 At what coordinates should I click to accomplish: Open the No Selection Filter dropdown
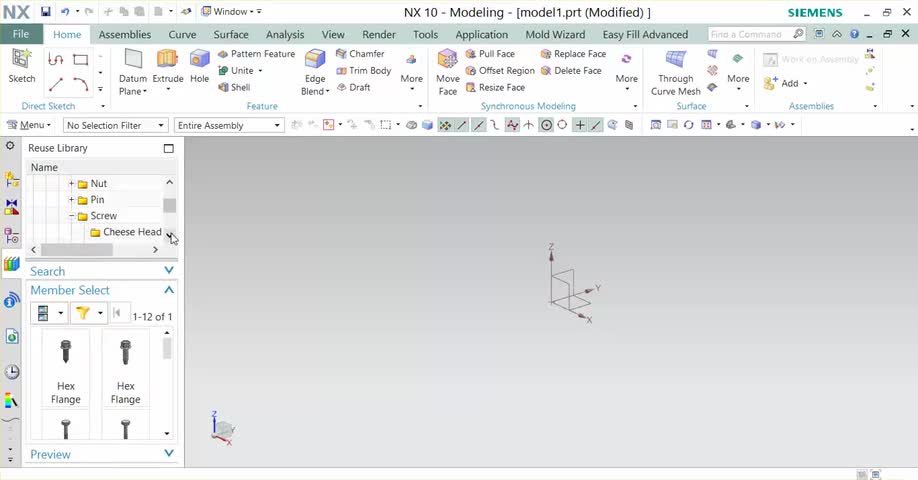[115, 125]
